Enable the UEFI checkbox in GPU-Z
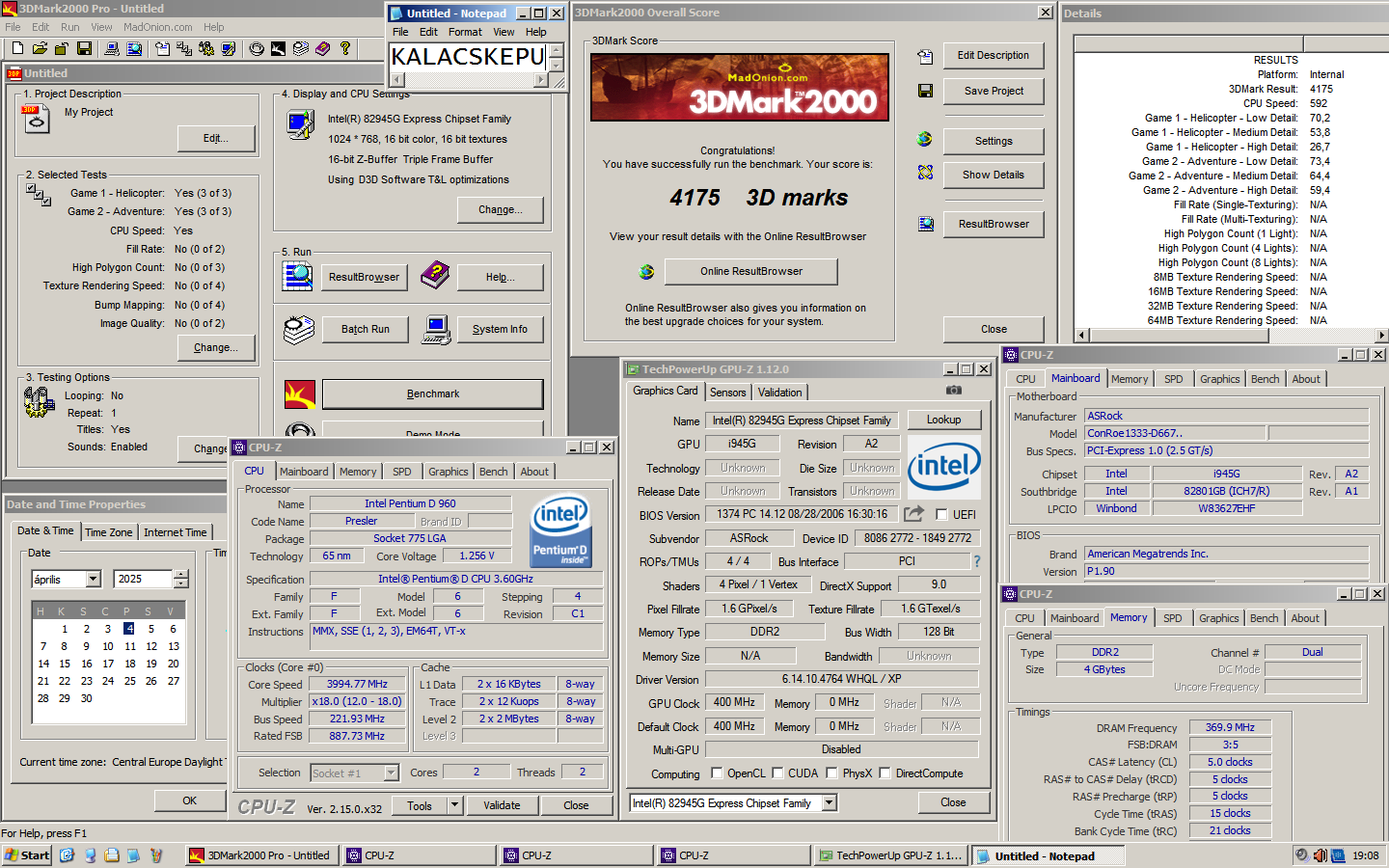Image resolution: width=1389 pixels, height=868 pixels. (941, 515)
